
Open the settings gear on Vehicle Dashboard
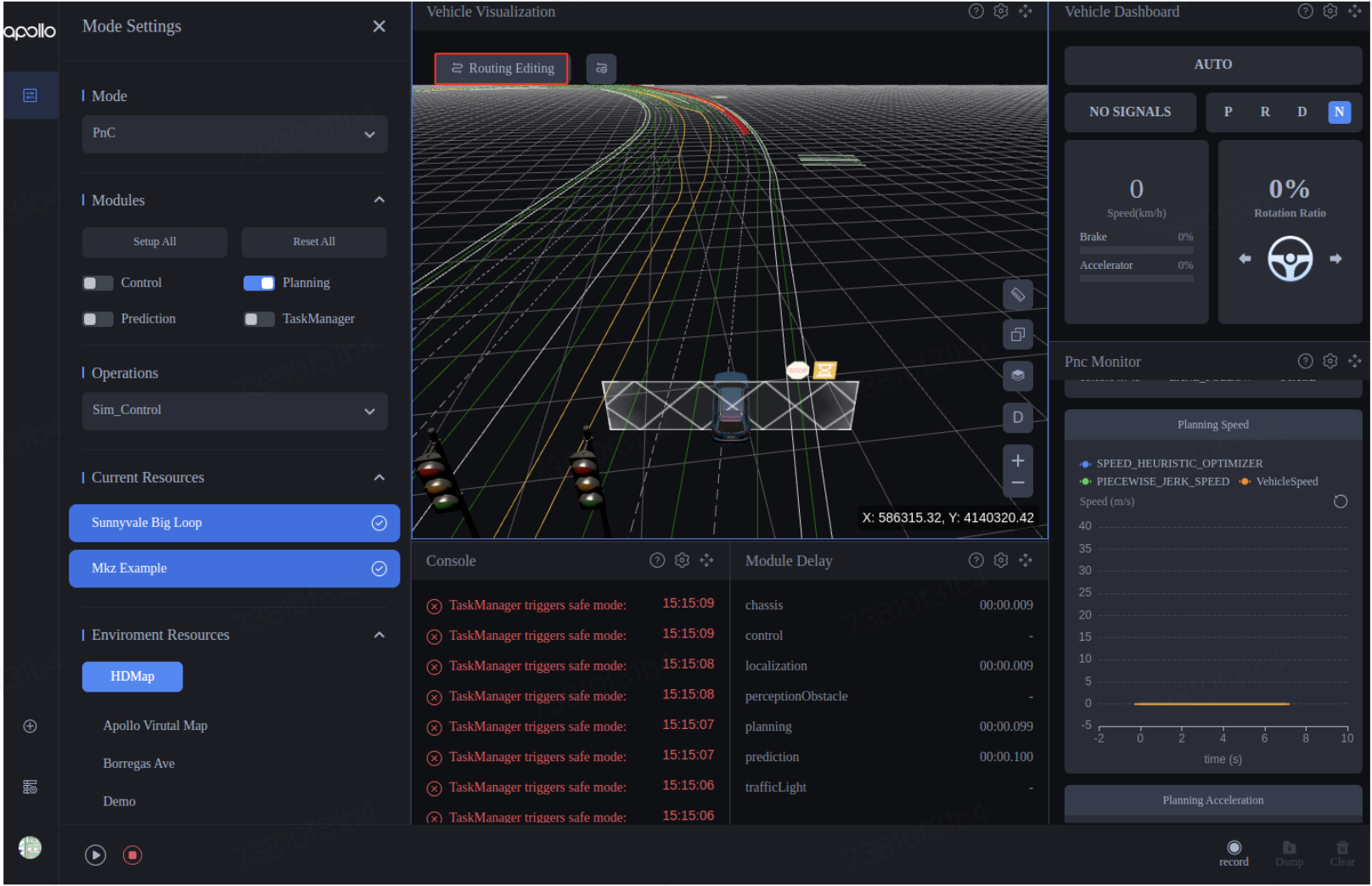pyautogui.click(x=1330, y=12)
